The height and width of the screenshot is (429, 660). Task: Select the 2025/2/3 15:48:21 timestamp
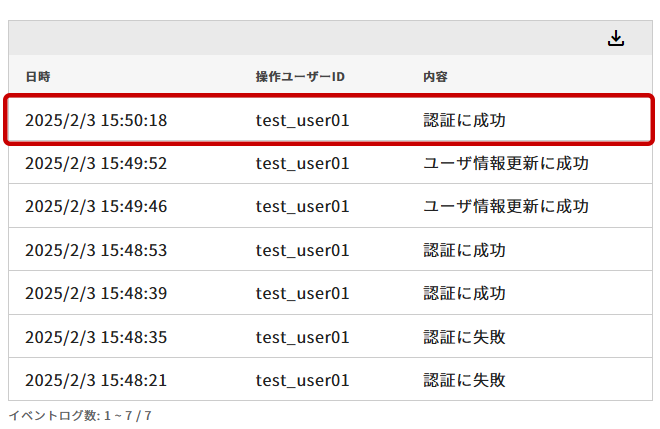pos(96,380)
